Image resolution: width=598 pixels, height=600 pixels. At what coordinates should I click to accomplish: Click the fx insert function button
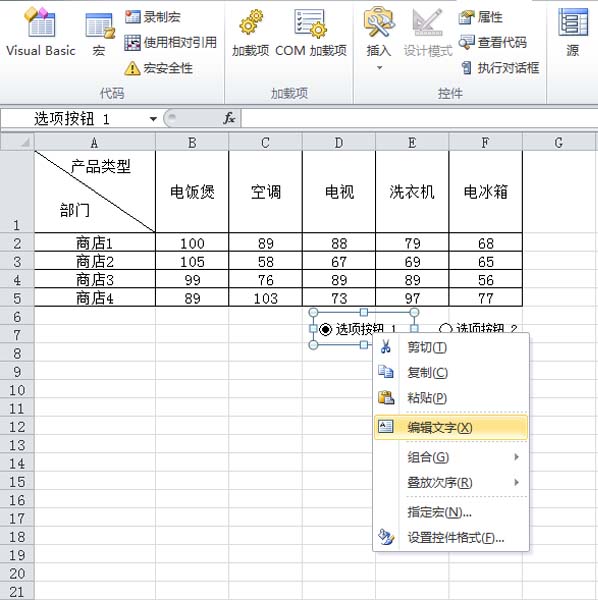coord(229,118)
